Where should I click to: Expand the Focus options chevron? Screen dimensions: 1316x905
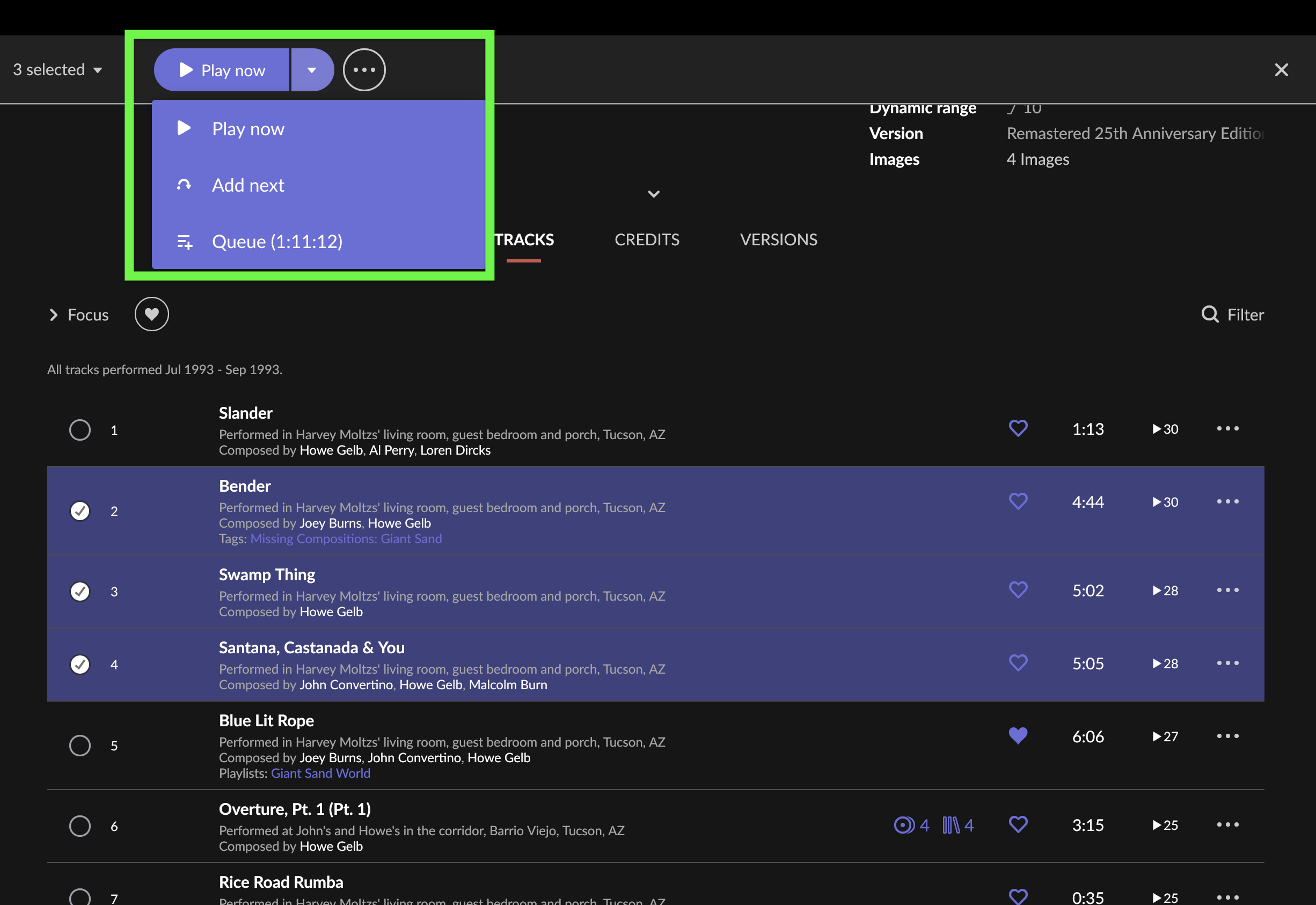click(54, 315)
